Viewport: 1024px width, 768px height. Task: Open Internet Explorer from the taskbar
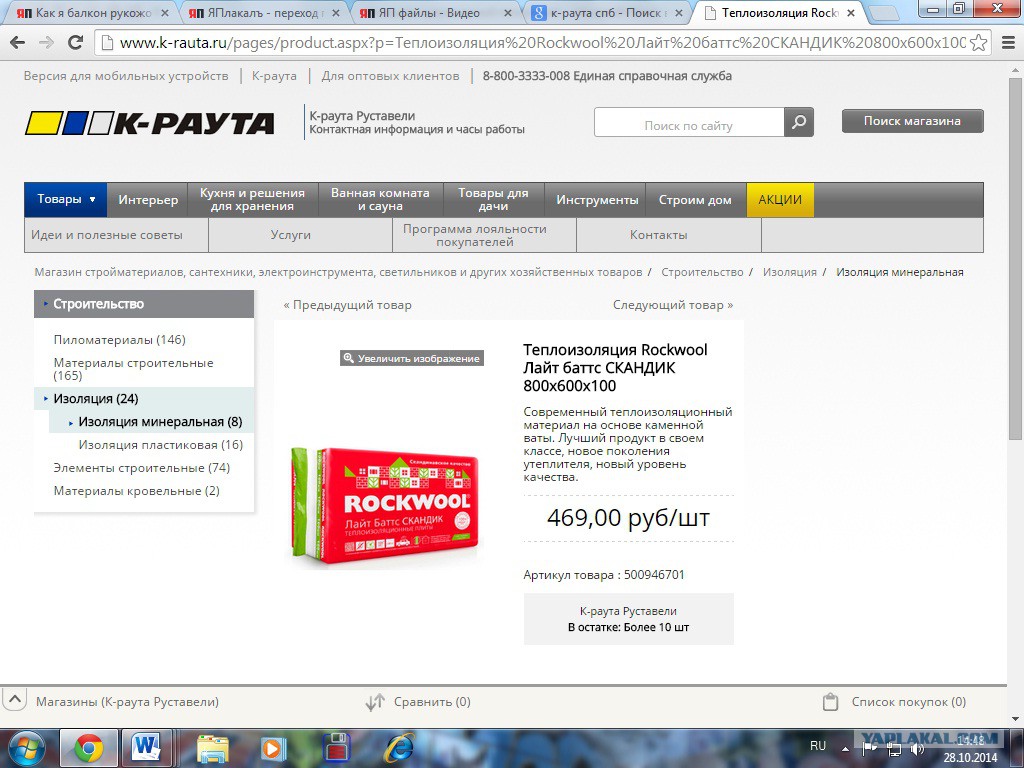click(x=398, y=748)
